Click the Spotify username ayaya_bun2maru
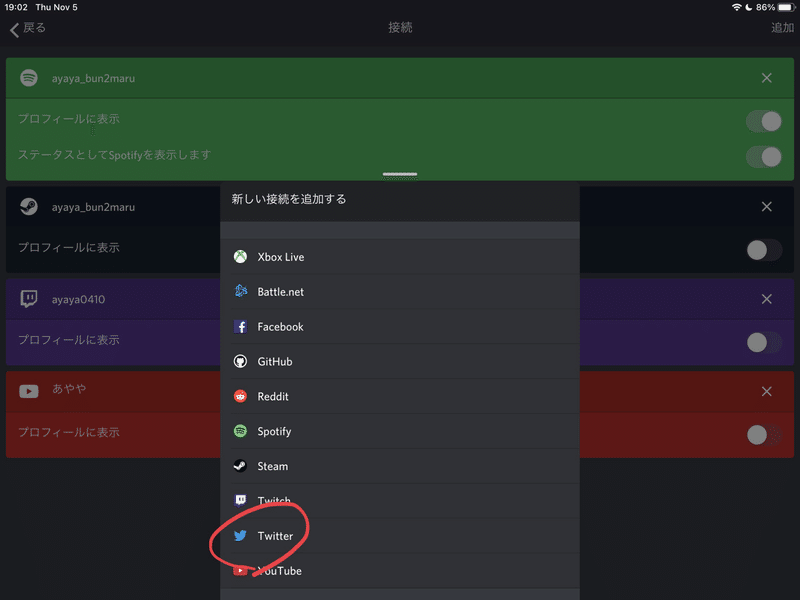 click(x=93, y=79)
